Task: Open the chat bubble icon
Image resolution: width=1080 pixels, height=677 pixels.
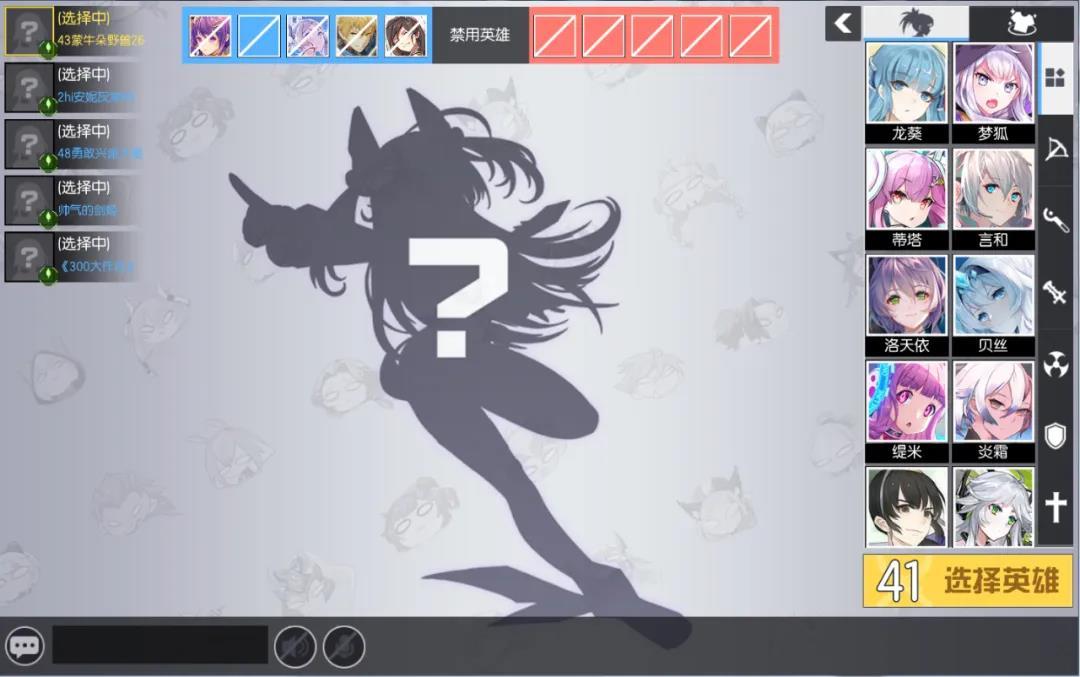Action: pos(24,646)
